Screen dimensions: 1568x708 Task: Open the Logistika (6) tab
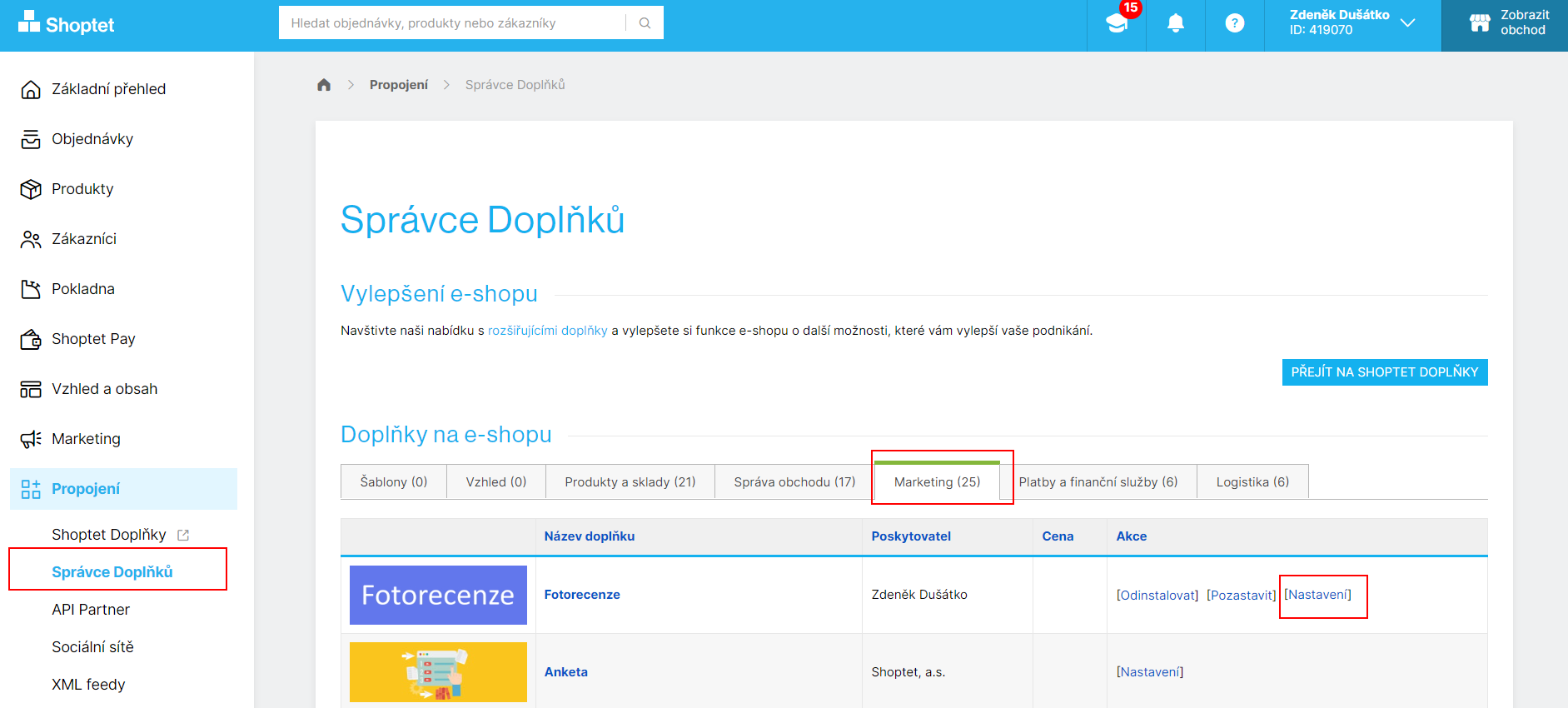coord(1252,482)
